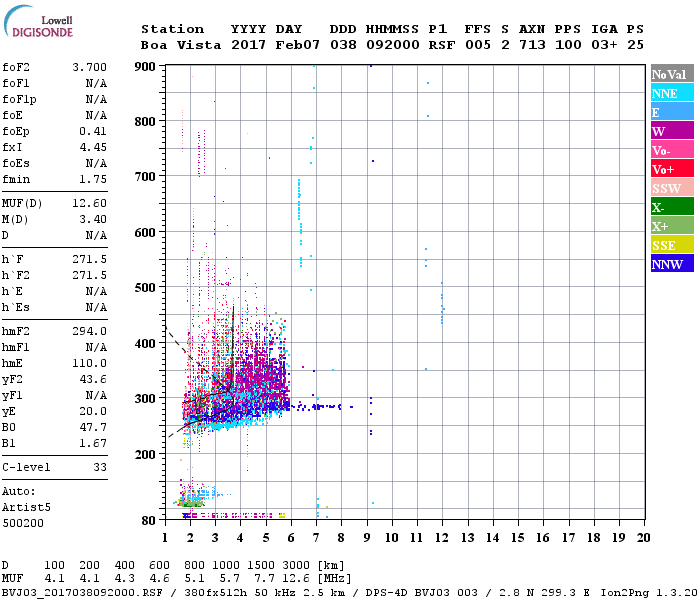Select the SSE yellow legend swatch
700x600 pixels.
pos(672,245)
